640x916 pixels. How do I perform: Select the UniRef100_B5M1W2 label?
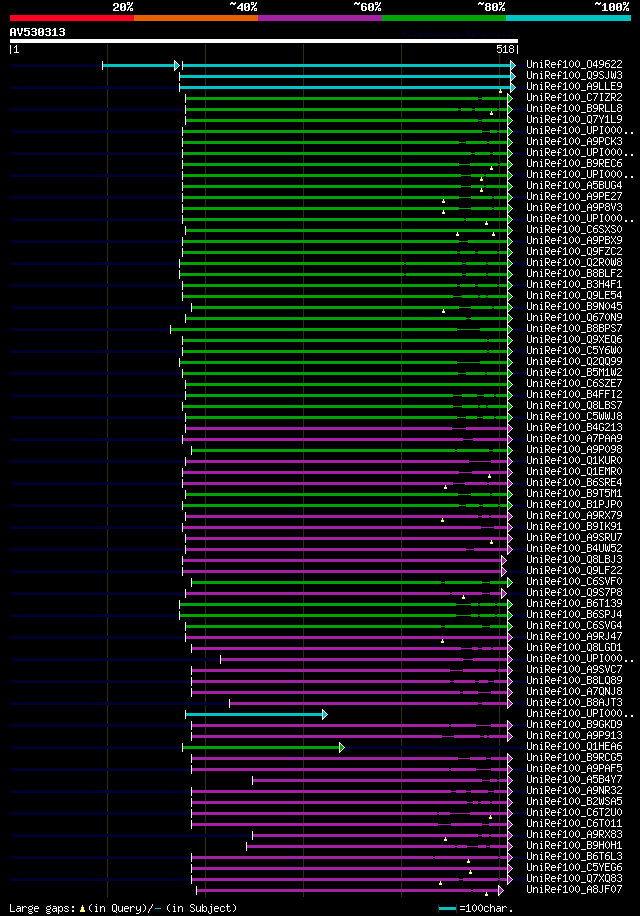click(574, 373)
